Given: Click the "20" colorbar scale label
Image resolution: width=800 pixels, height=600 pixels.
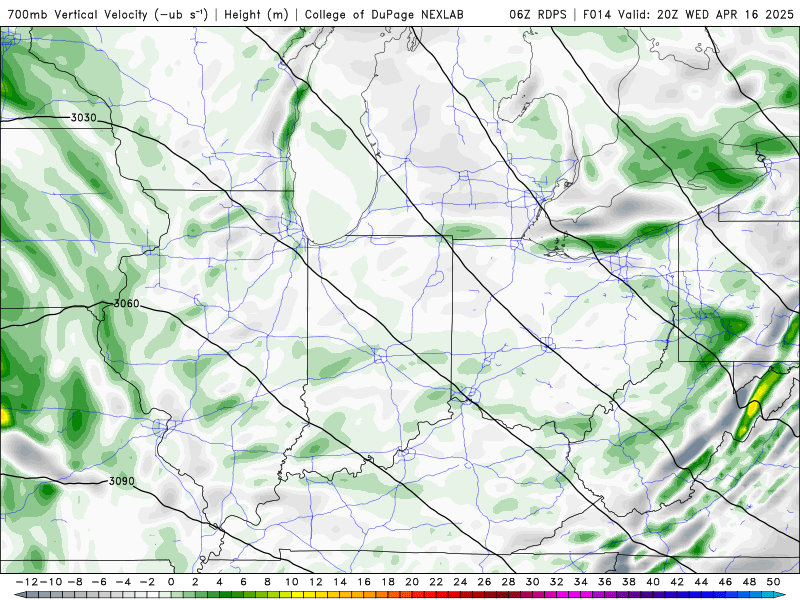Looking at the screenshot, I should (x=412, y=582).
